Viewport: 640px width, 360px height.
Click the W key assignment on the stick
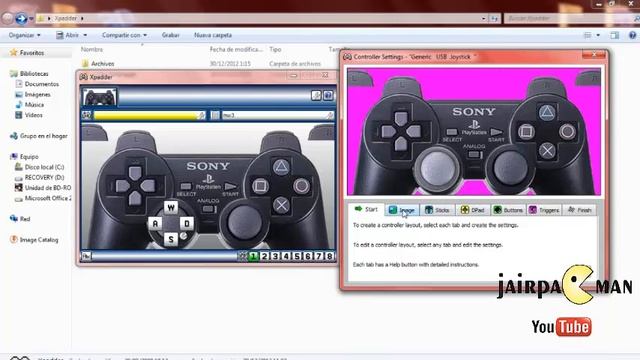[x=171, y=207]
